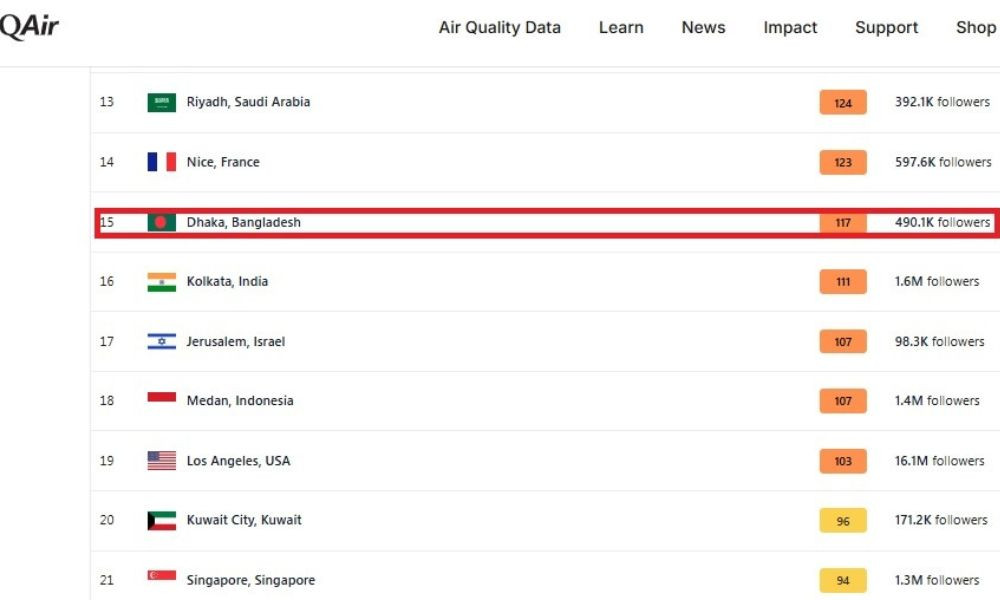Open the Los Angeles, USA city link
Screen dimensions: 1000x600
(x=238, y=461)
